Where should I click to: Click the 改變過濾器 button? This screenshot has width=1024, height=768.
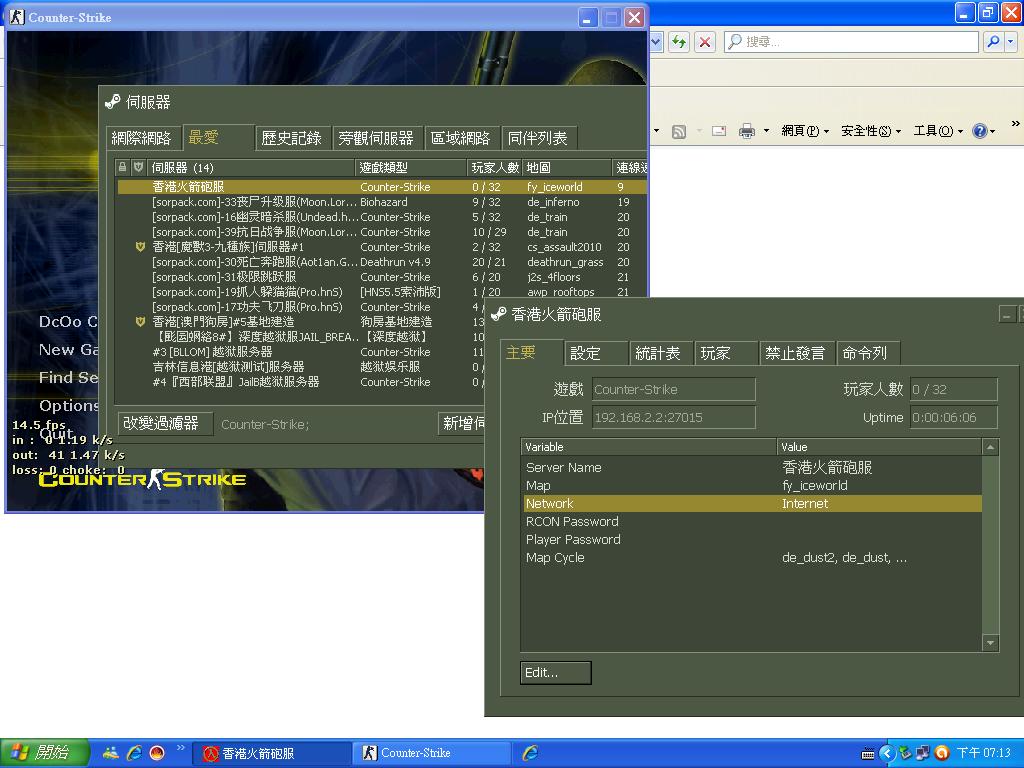(161, 424)
